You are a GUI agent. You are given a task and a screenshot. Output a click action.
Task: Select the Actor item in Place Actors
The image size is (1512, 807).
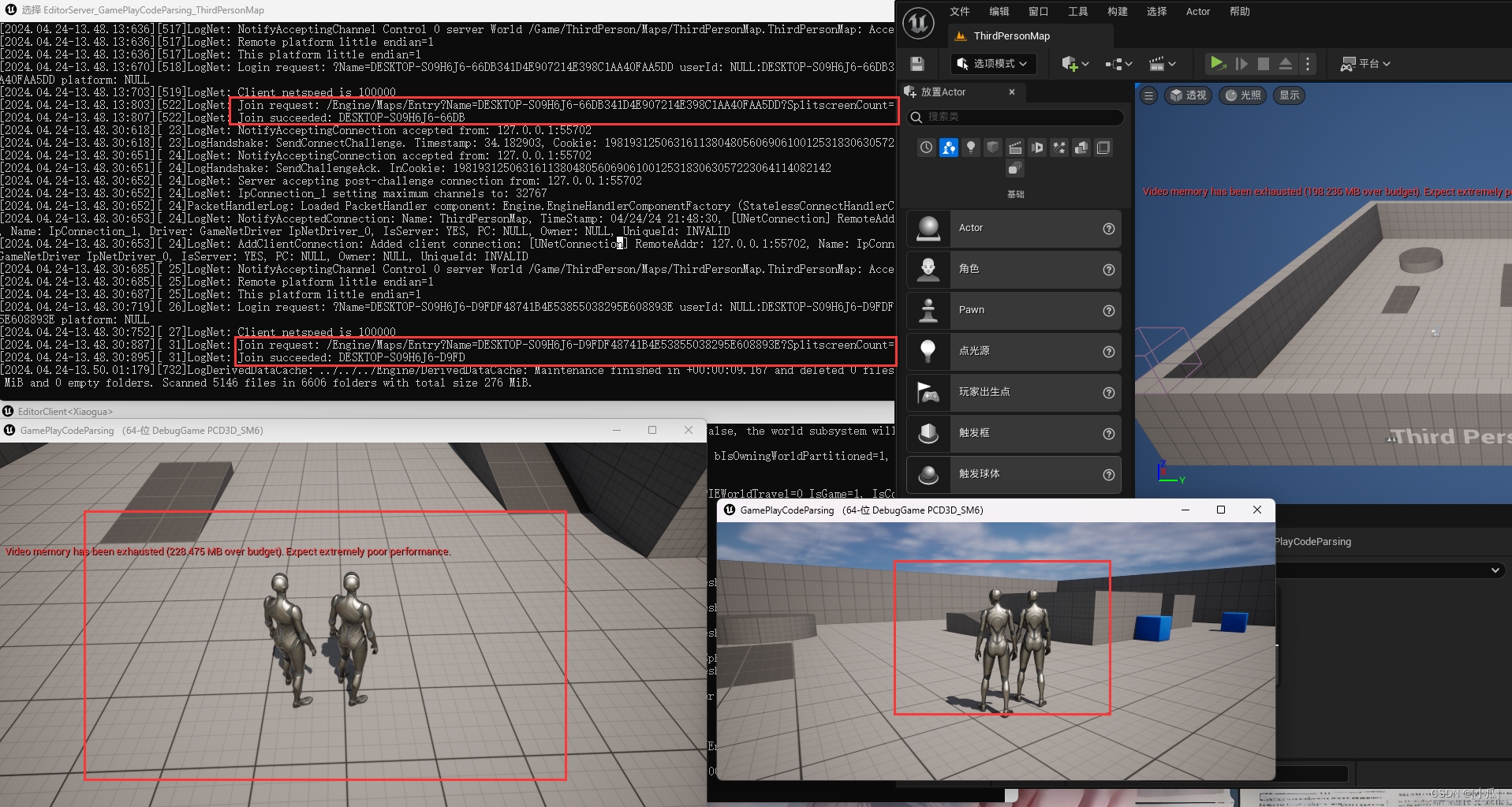(1014, 229)
